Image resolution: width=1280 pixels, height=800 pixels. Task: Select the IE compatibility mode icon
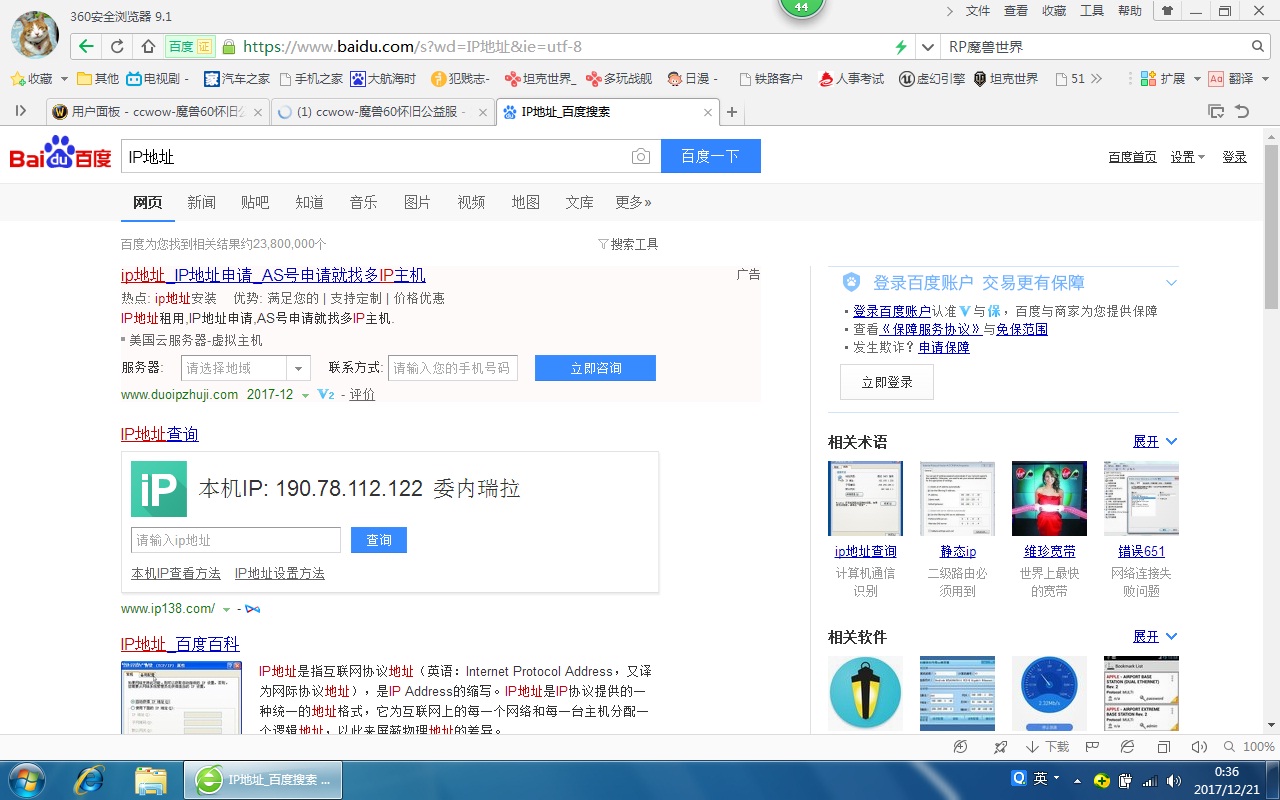1127,746
